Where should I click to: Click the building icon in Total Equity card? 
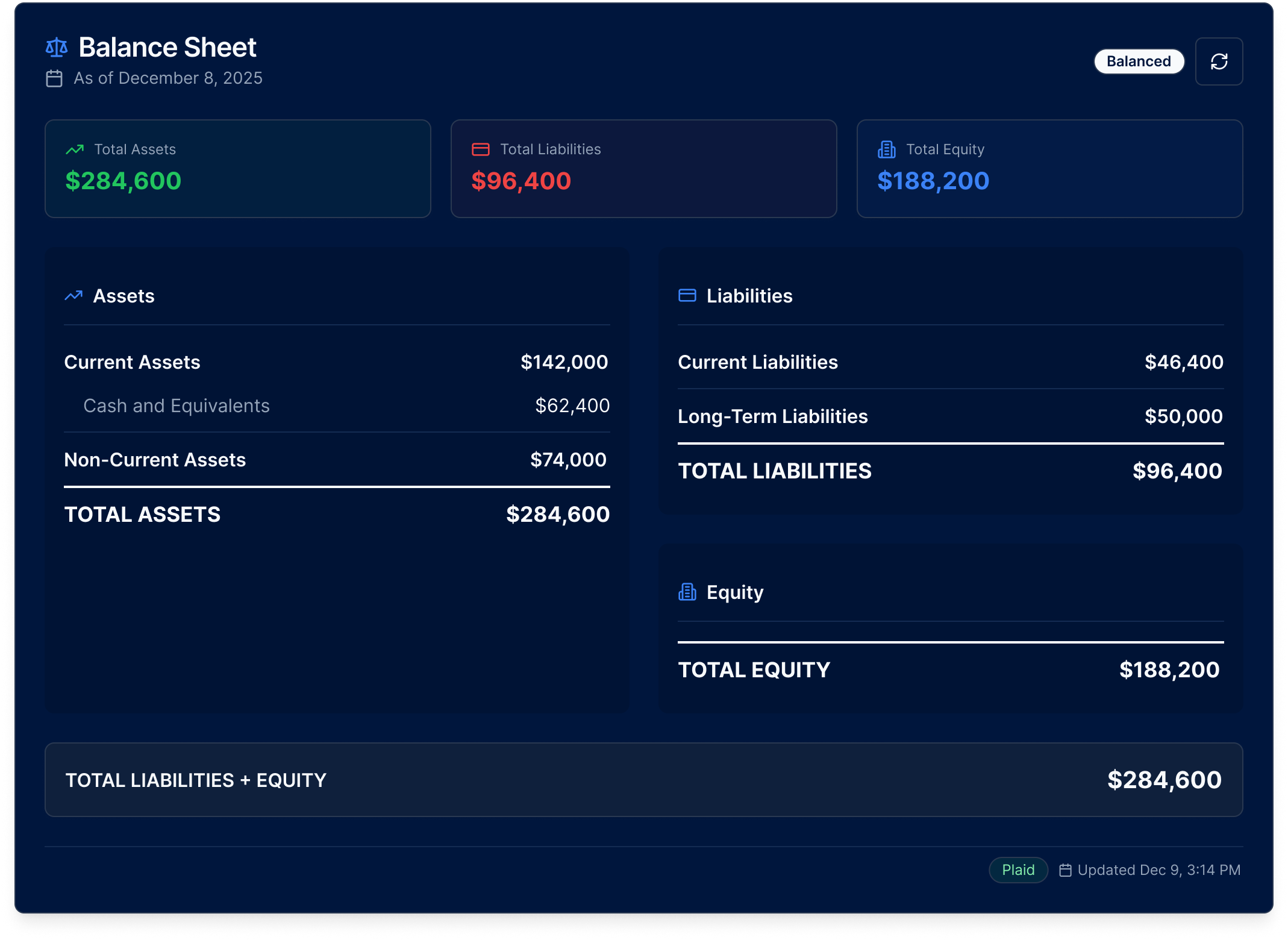pyautogui.click(x=886, y=149)
